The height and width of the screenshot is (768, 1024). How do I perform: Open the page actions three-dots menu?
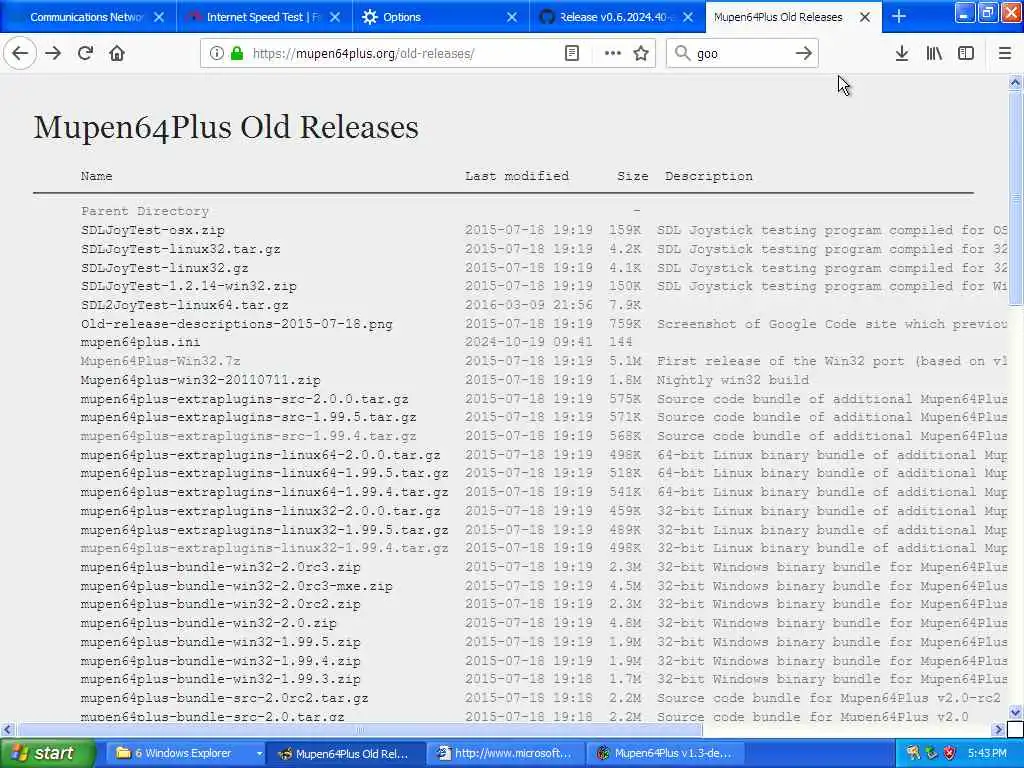613,54
